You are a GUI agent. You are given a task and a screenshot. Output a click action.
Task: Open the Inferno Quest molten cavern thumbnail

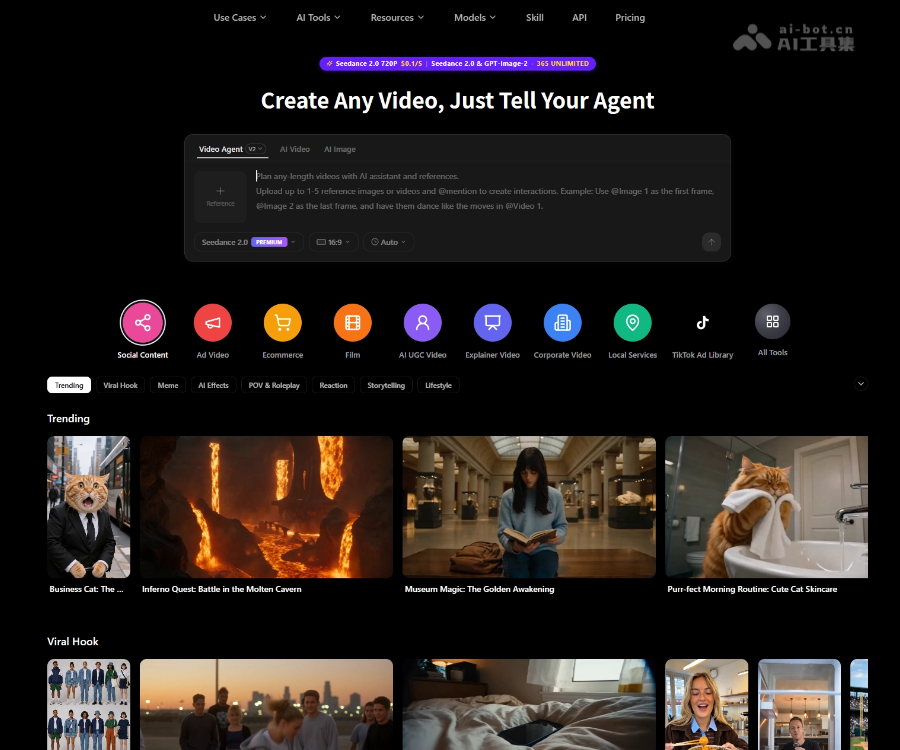point(266,507)
